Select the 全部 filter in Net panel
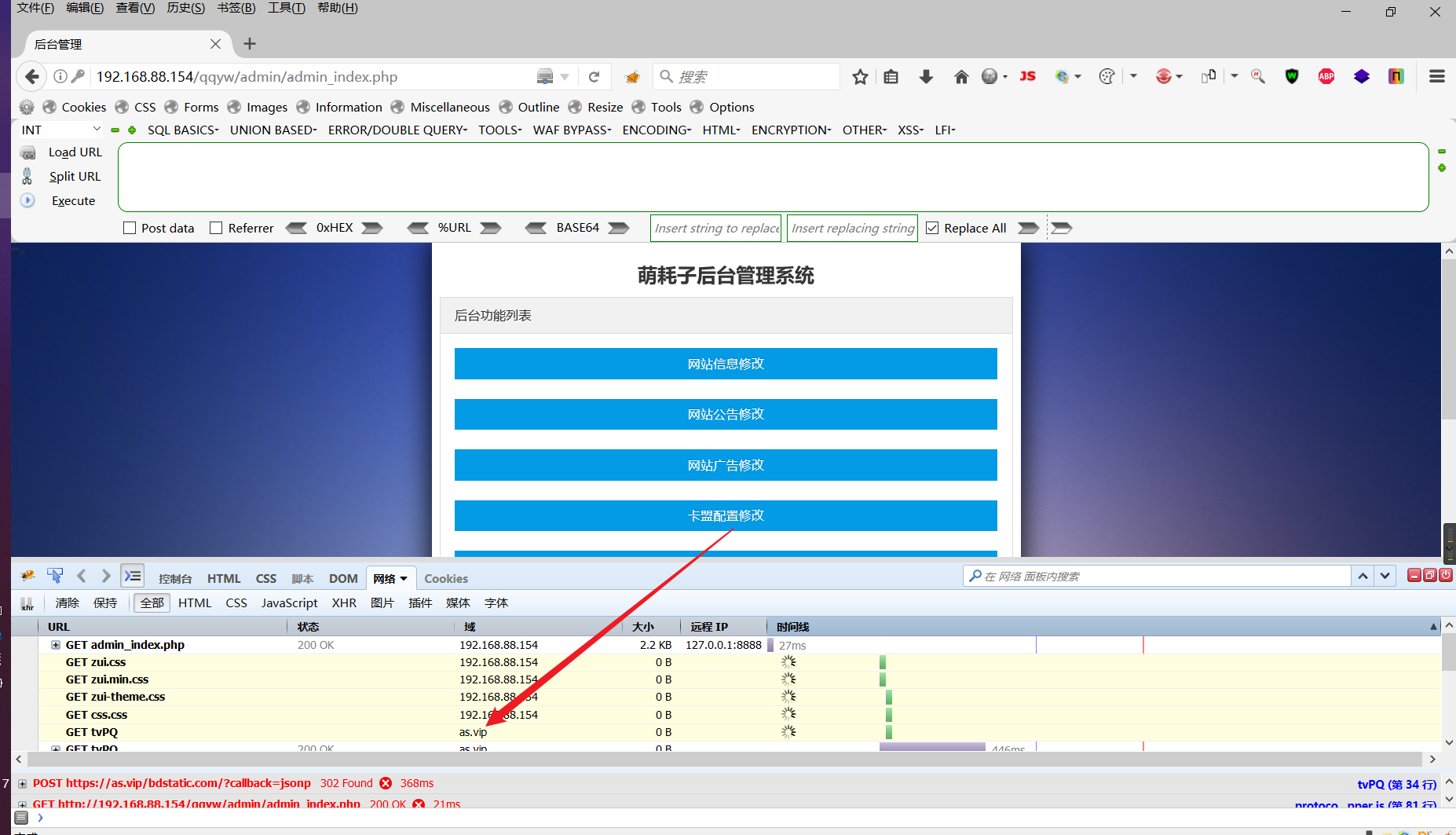Image resolution: width=1456 pixels, height=835 pixels. 152,602
